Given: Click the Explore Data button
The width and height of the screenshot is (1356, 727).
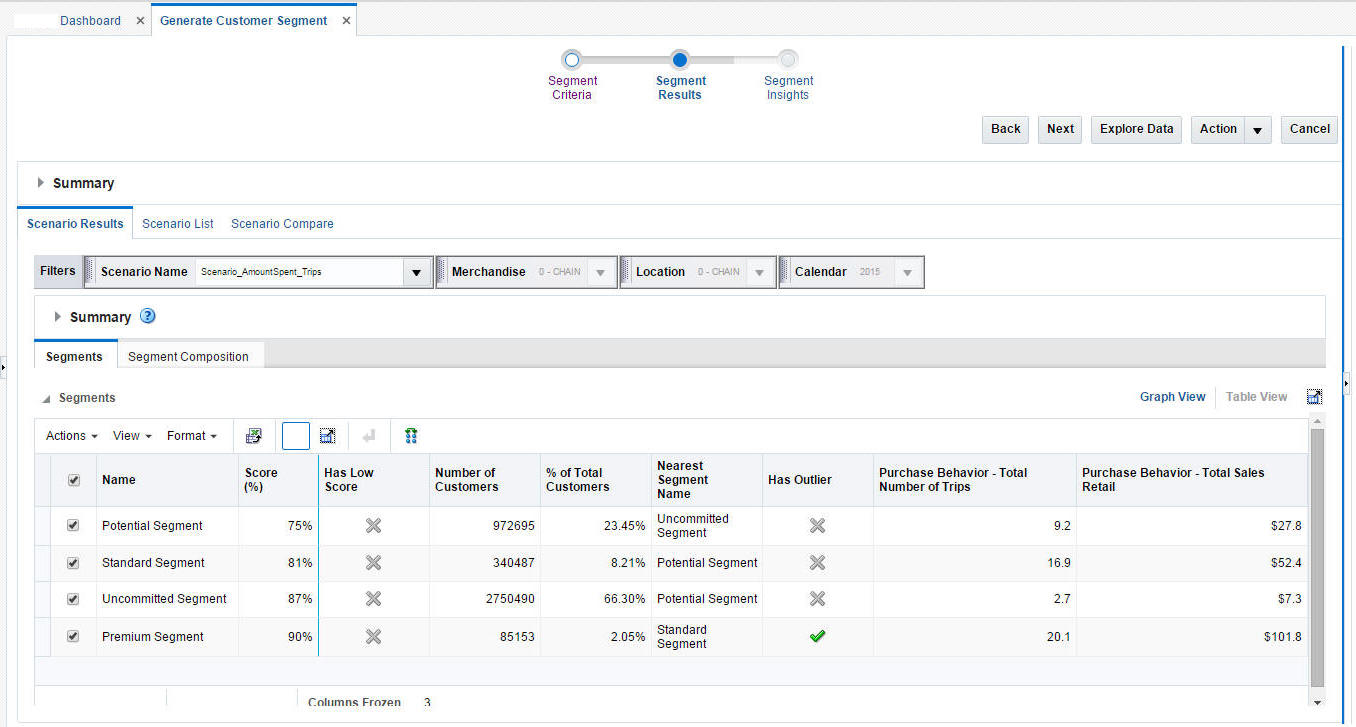Looking at the screenshot, I should point(1137,129).
